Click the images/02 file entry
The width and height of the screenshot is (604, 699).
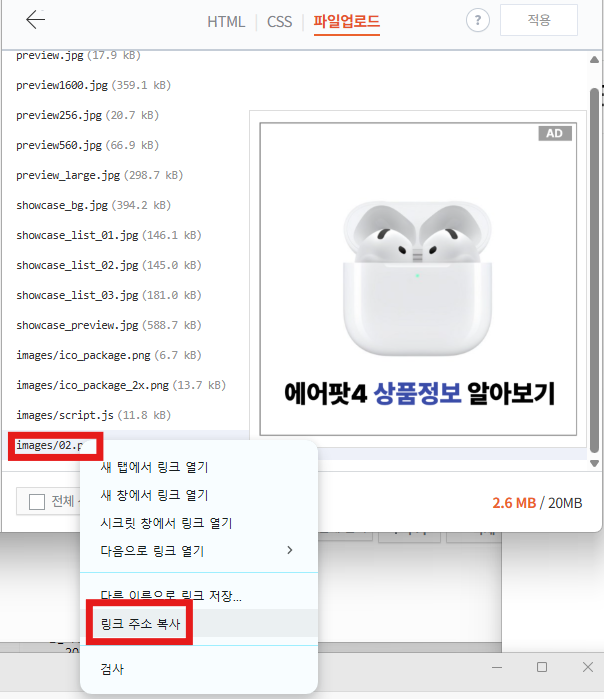point(50,445)
